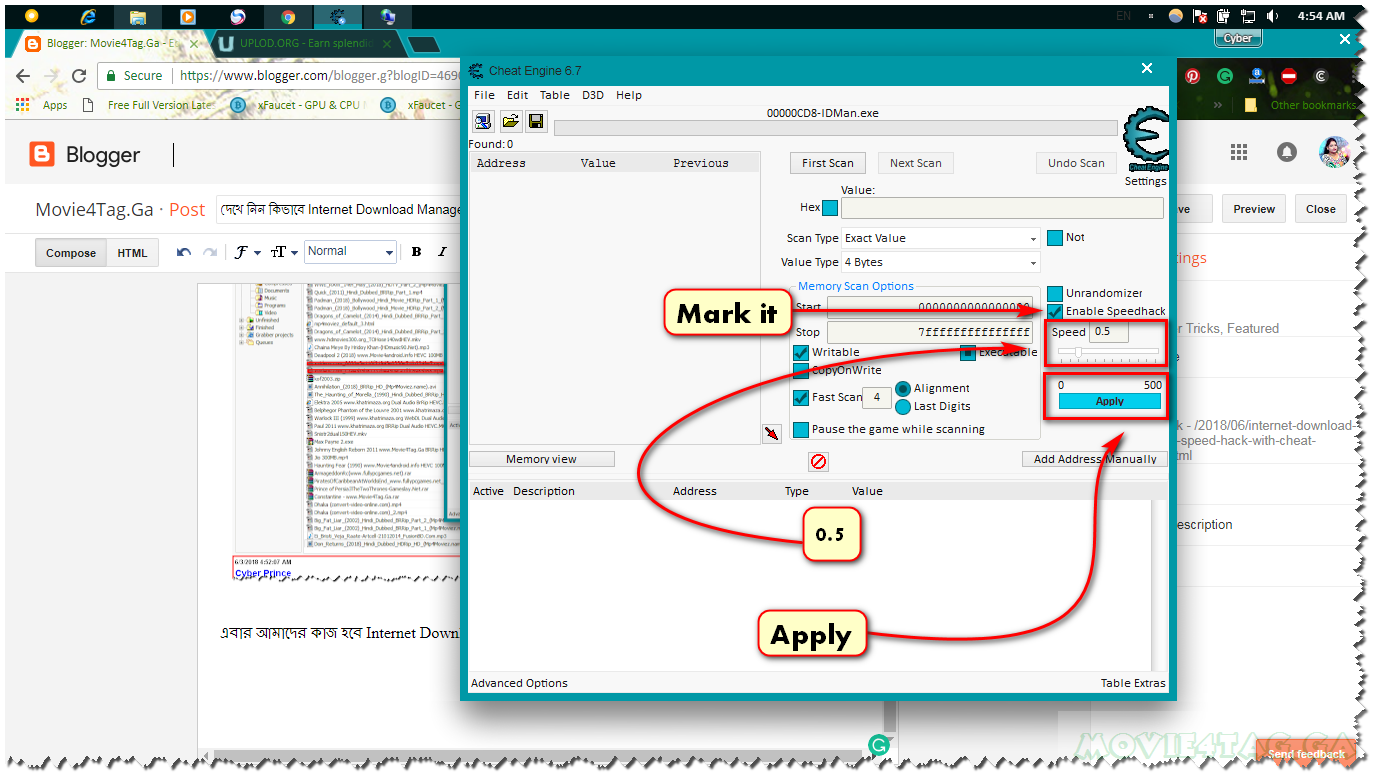Open the account profile picture

coord(1335,152)
